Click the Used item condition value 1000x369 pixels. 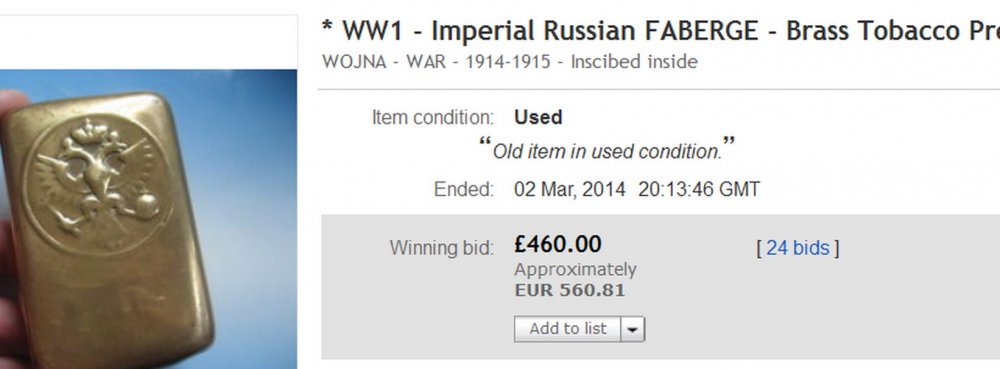538,117
